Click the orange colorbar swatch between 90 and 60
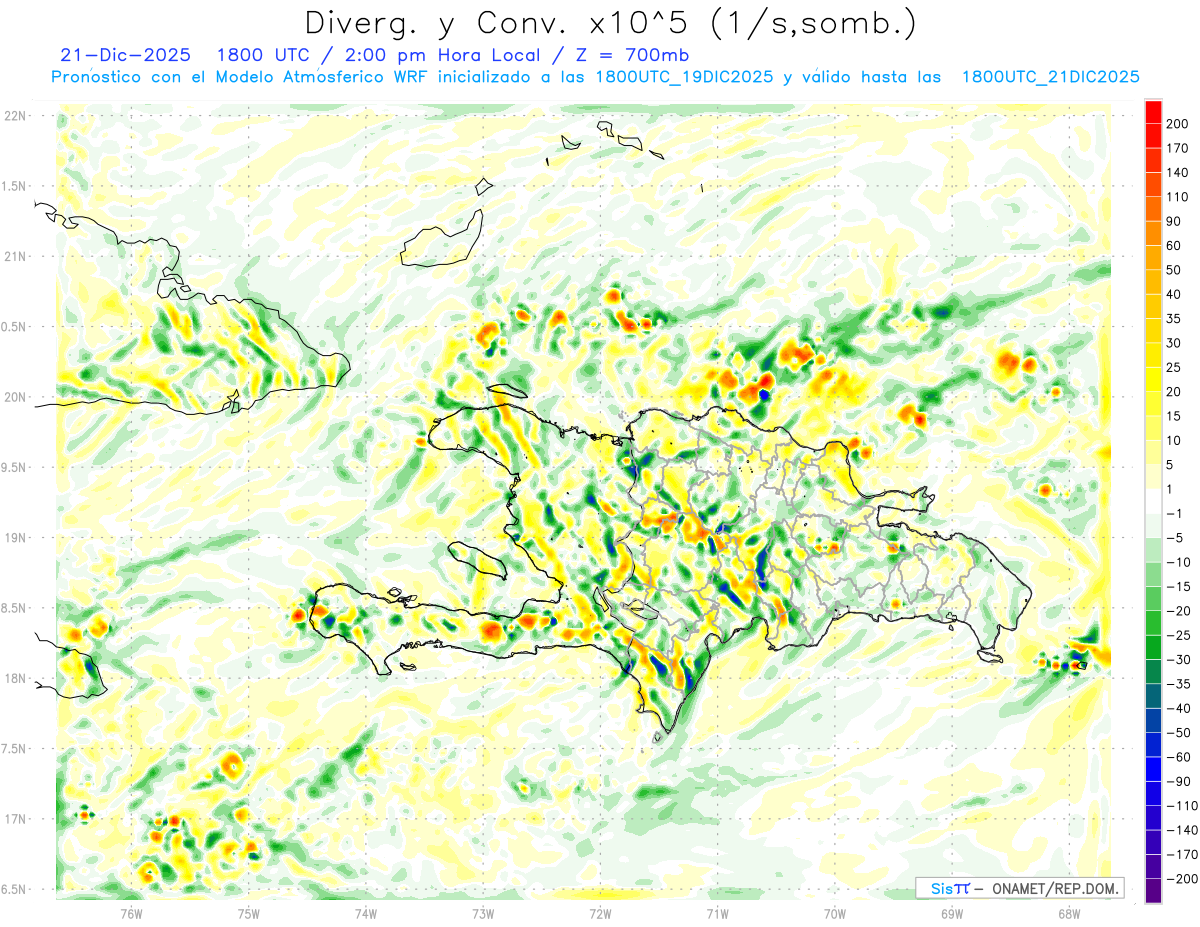This screenshot has width=1200, height=927. pos(1153,233)
